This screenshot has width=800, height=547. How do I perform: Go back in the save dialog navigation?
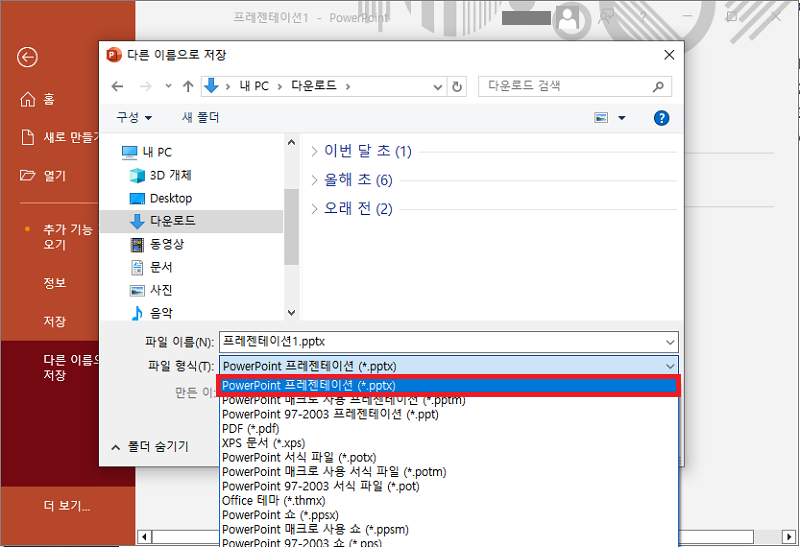pyautogui.click(x=117, y=86)
